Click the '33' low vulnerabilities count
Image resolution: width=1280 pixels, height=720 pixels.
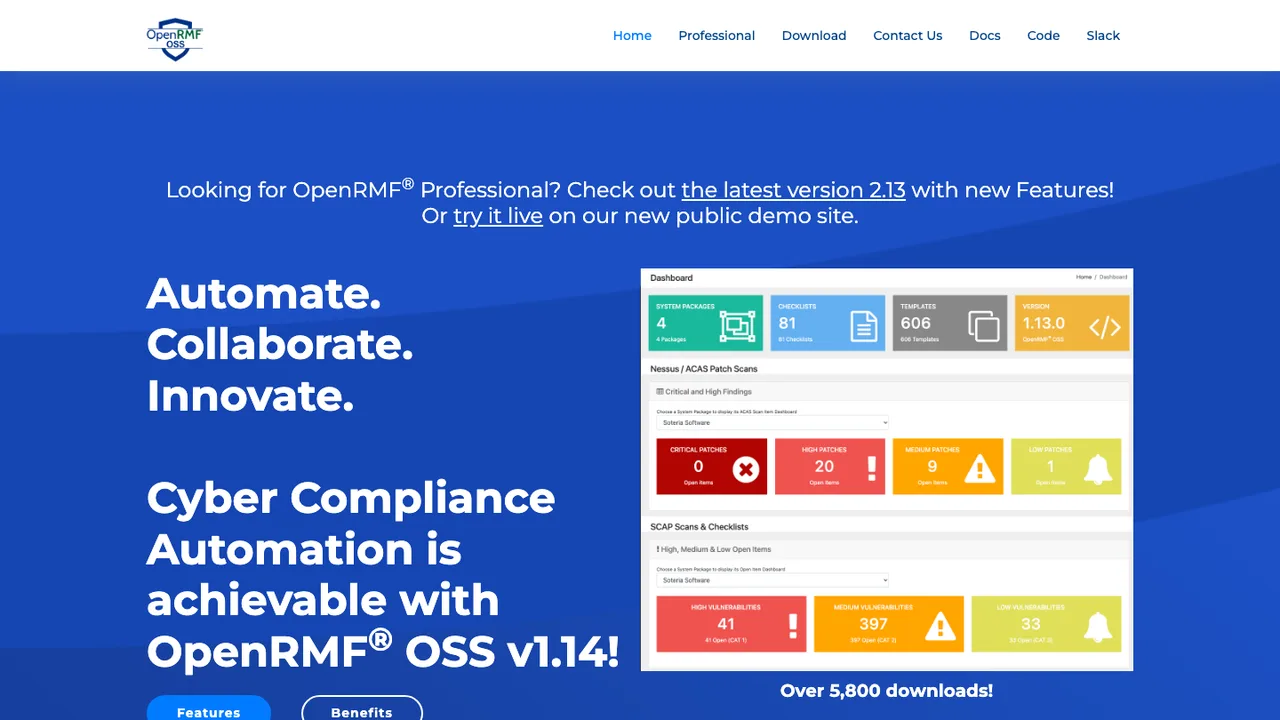(1031, 624)
